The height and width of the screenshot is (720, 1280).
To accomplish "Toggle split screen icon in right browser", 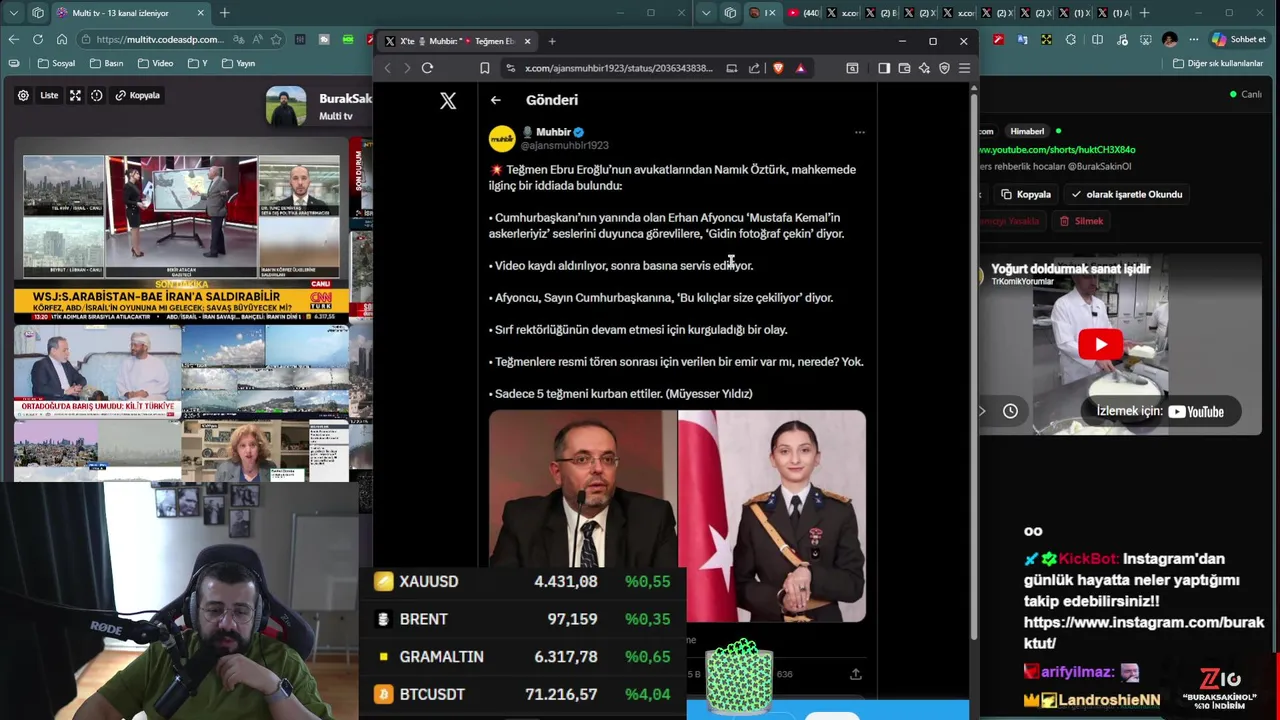I will pos(1097,39).
